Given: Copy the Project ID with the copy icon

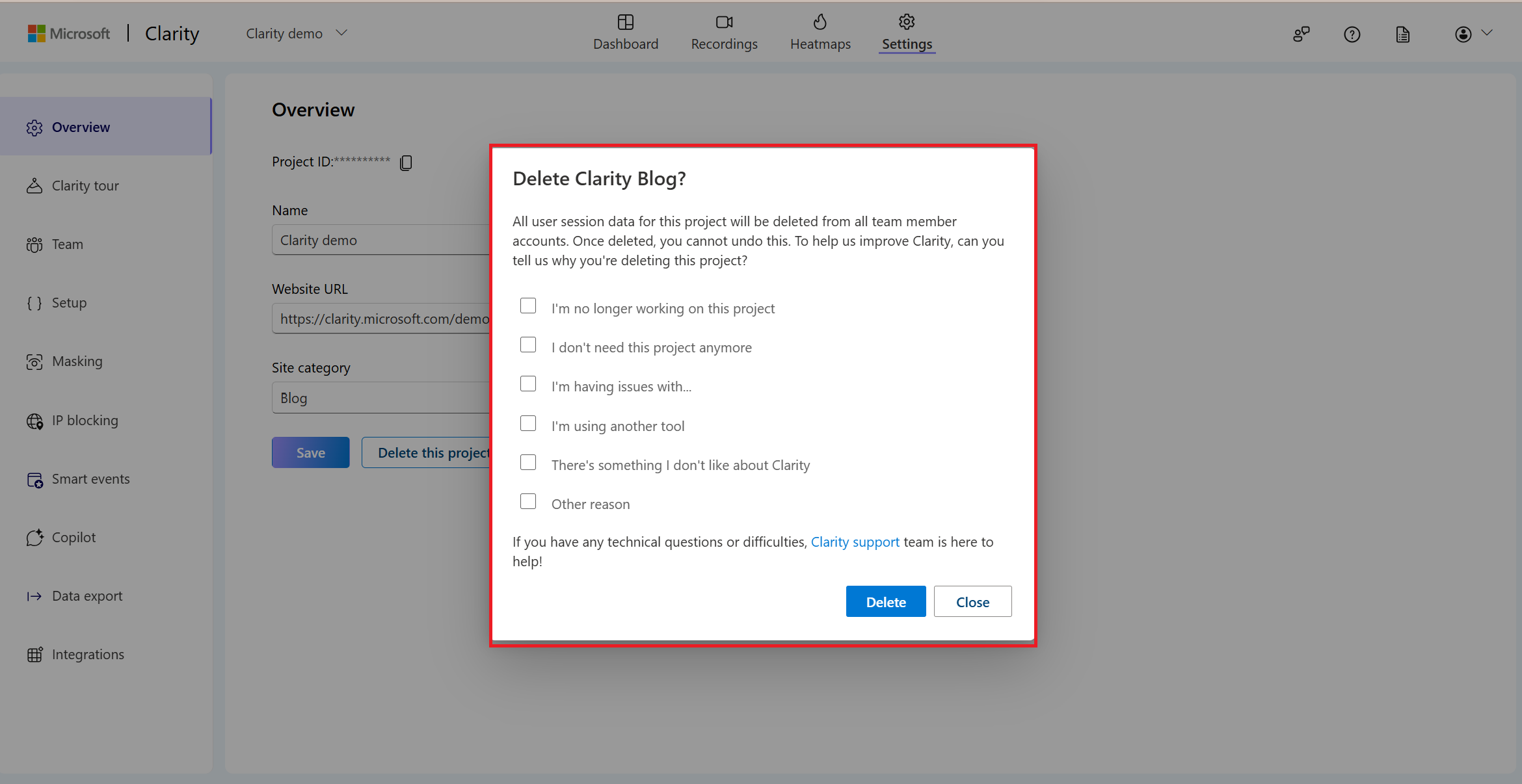Looking at the screenshot, I should [x=406, y=162].
